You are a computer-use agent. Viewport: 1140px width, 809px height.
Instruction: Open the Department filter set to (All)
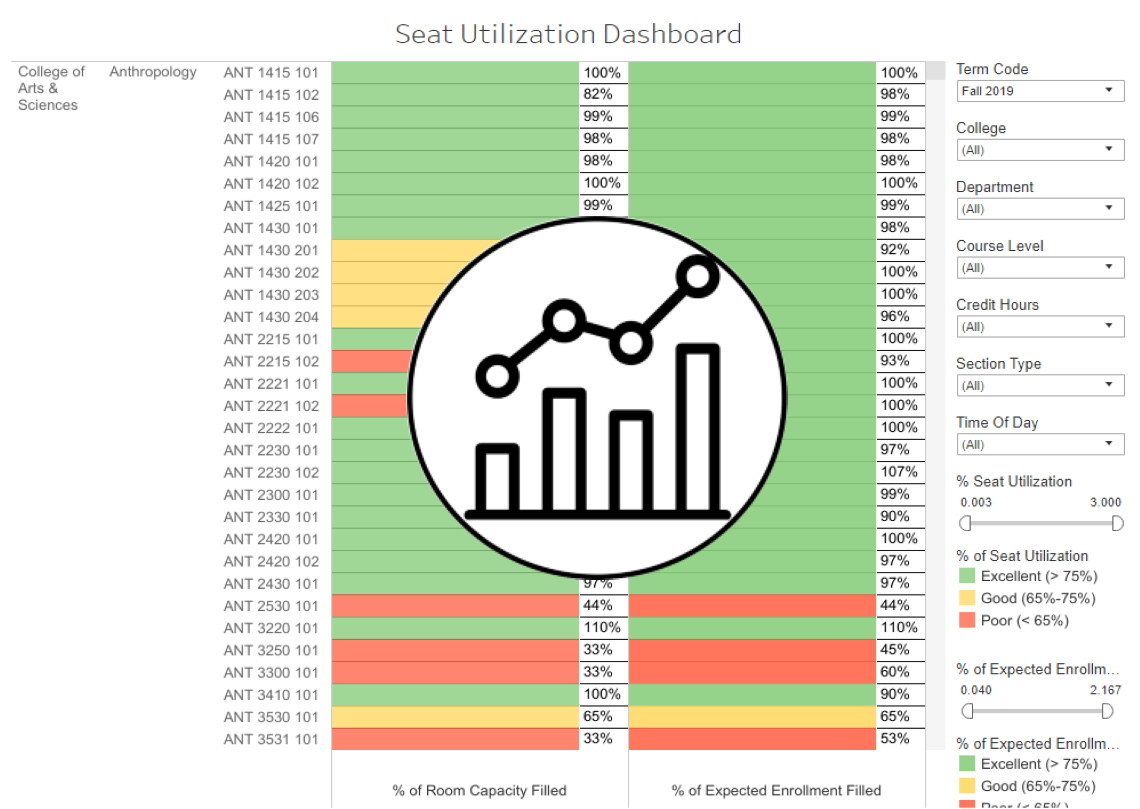(1038, 208)
